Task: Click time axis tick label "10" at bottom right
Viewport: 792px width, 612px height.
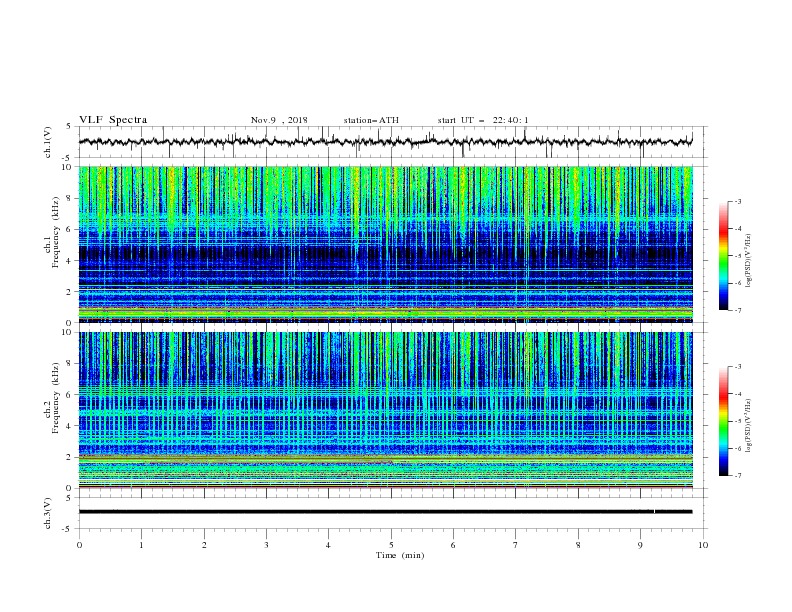Action: click(x=703, y=545)
